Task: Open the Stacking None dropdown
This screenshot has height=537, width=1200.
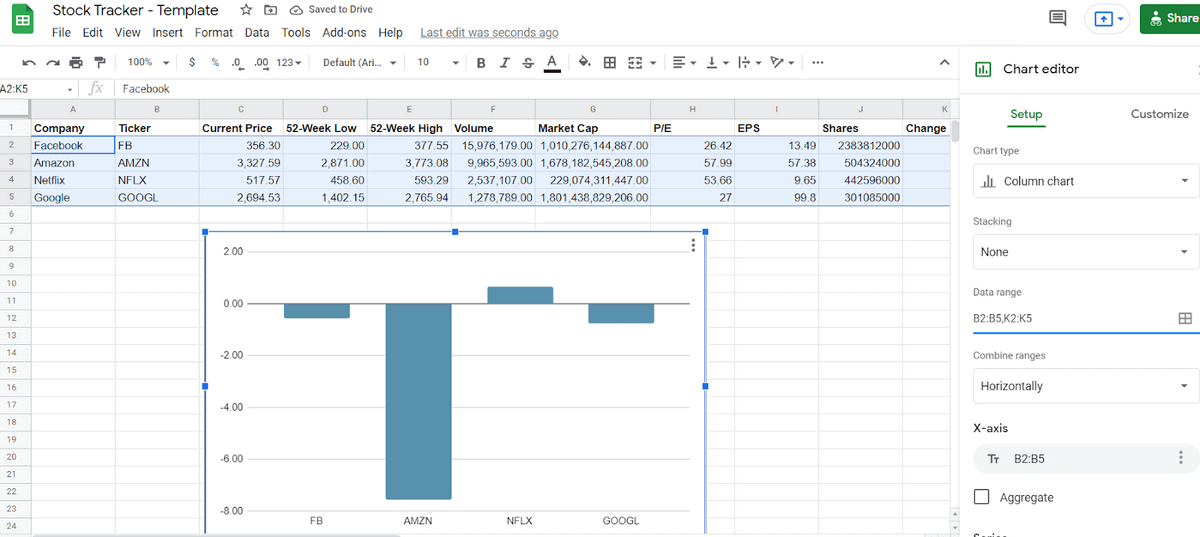Action: [1086, 252]
